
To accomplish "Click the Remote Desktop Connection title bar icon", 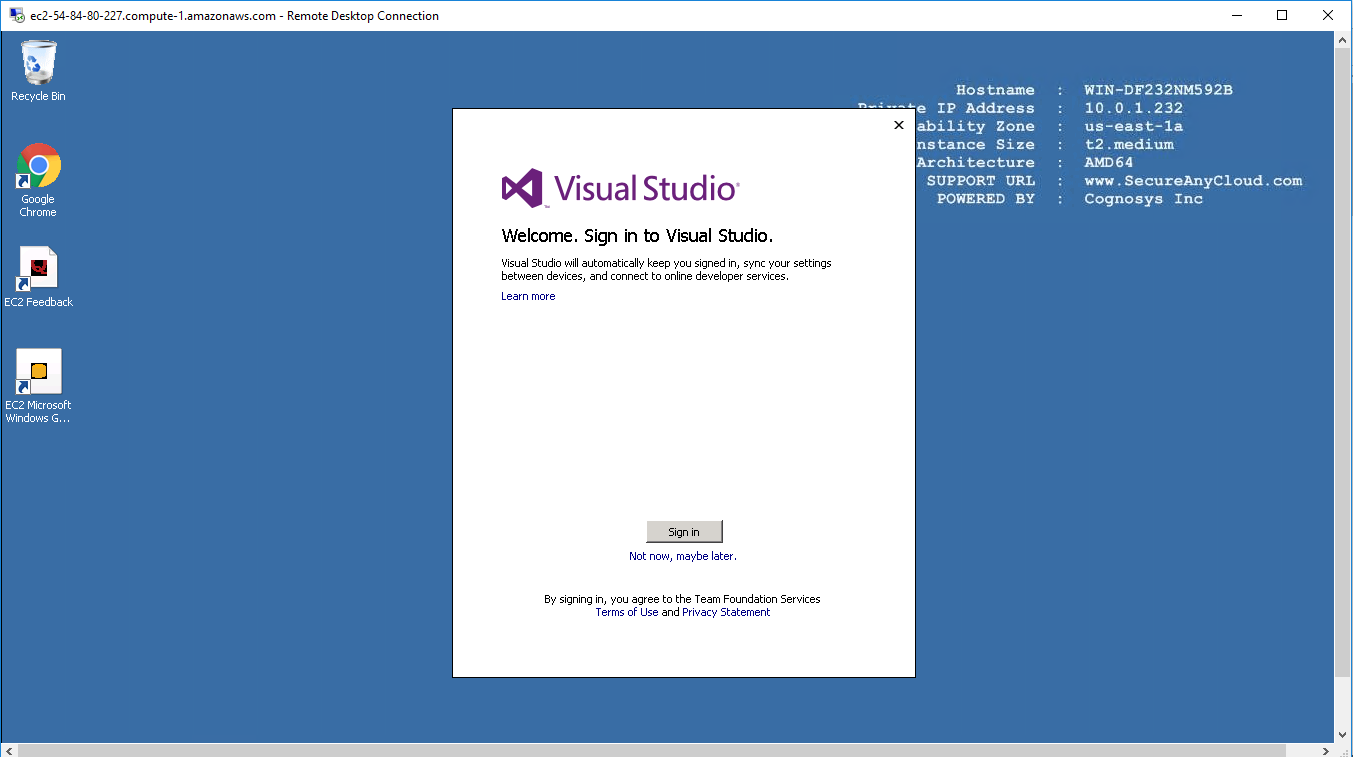I will [17, 15].
